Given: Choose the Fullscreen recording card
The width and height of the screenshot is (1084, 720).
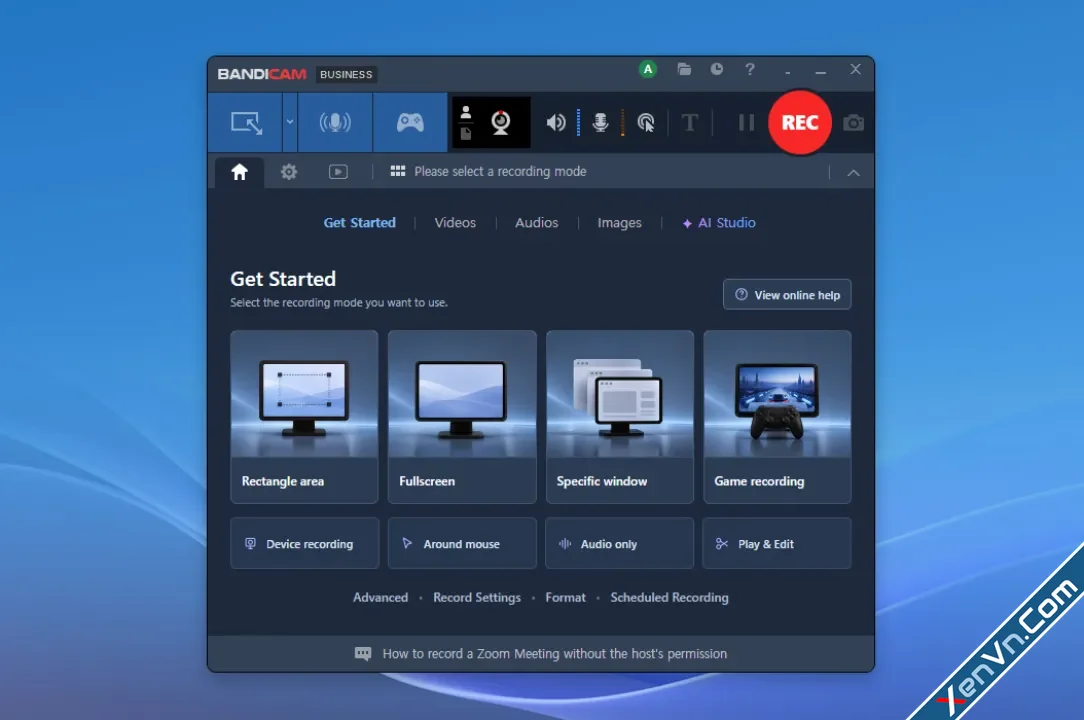Looking at the screenshot, I should click(462, 416).
